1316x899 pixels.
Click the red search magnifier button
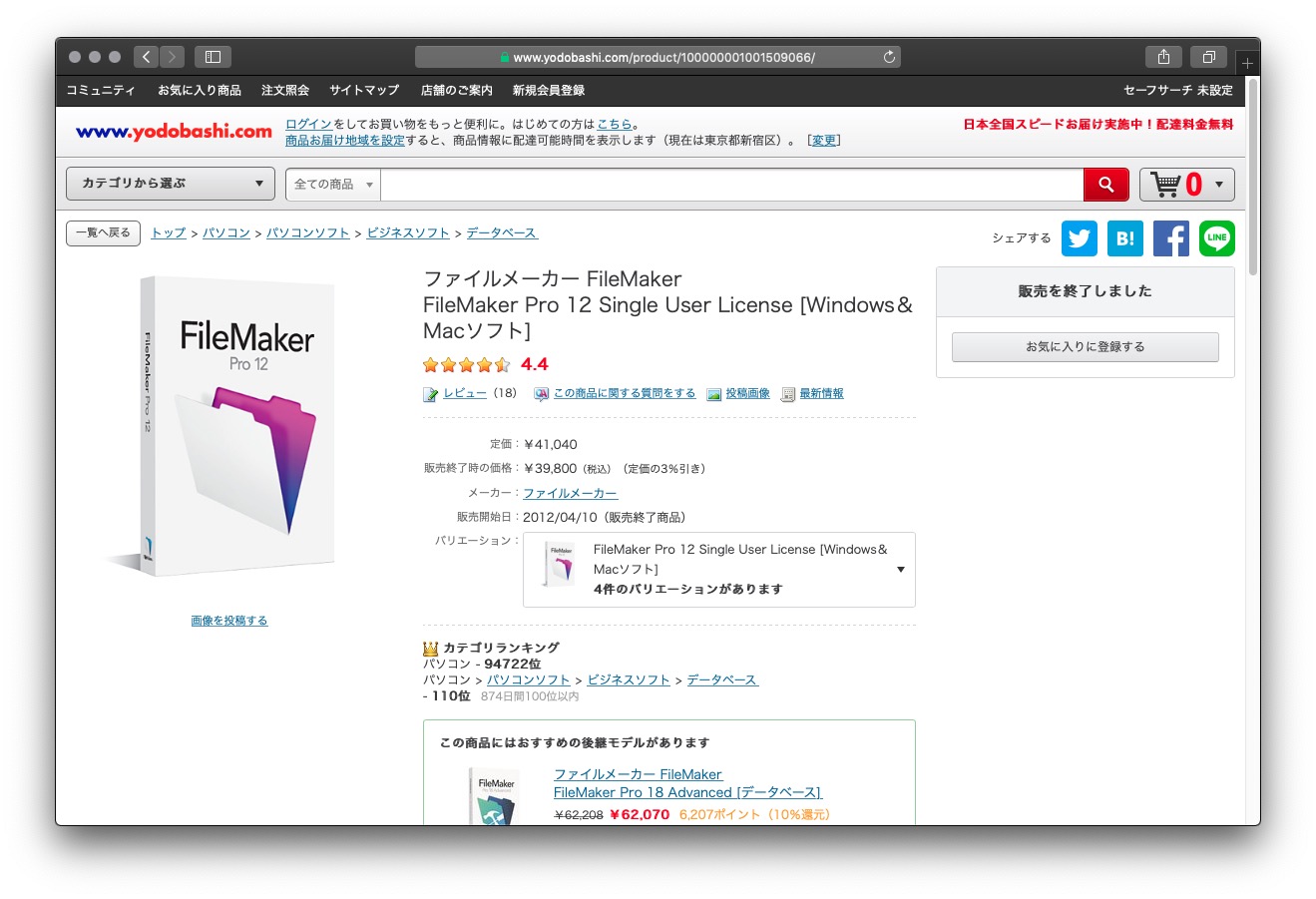pos(1106,185)
